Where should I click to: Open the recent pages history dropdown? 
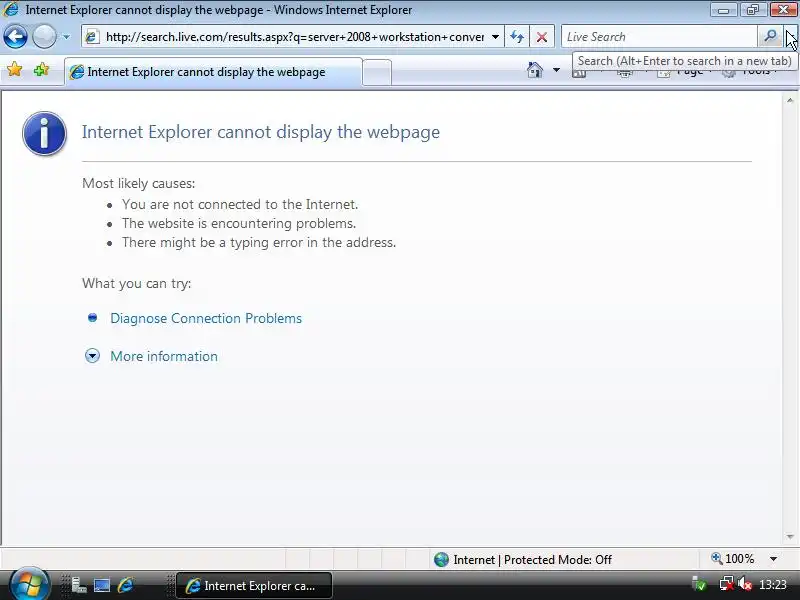66,37
